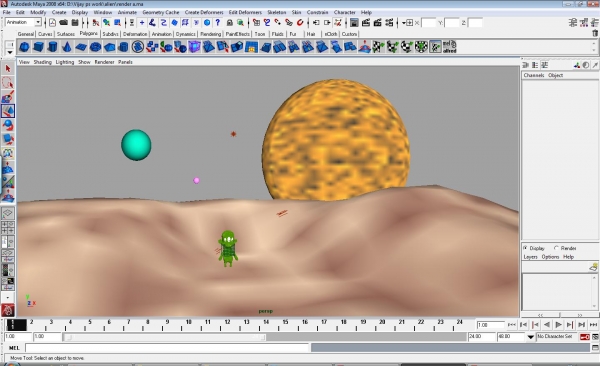Click the purple transparent cube shelf icon

point(194,47)
